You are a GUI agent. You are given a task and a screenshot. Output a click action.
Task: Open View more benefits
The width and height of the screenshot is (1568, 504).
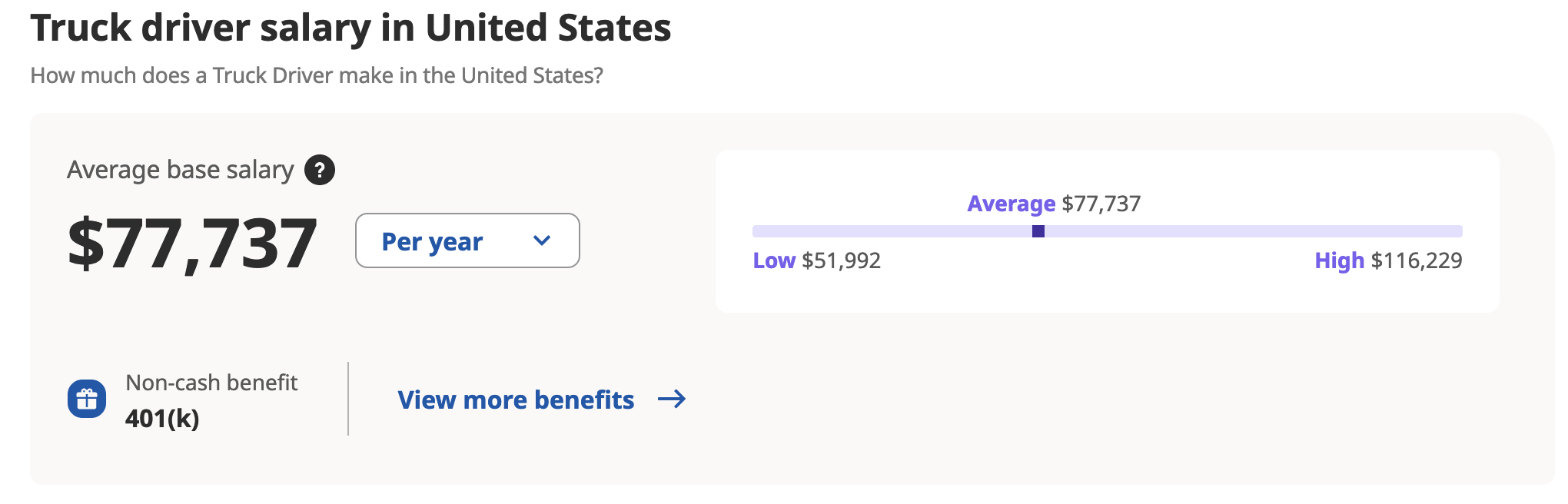pos(514,400)
